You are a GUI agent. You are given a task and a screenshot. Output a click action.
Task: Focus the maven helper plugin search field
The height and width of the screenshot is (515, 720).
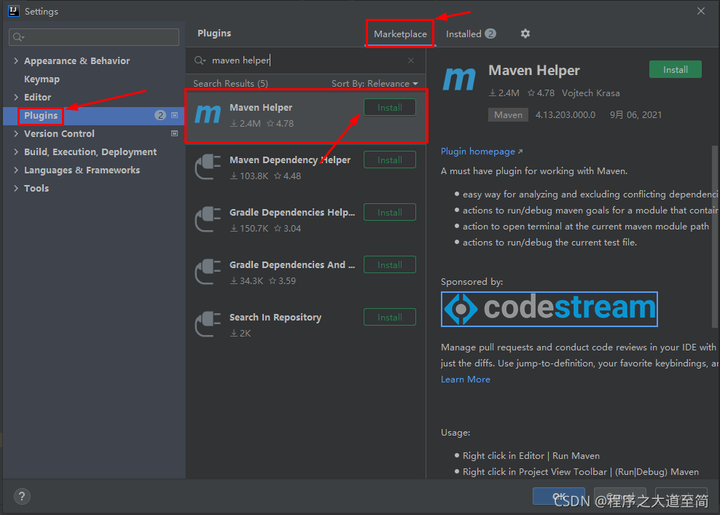coord(305,61)
